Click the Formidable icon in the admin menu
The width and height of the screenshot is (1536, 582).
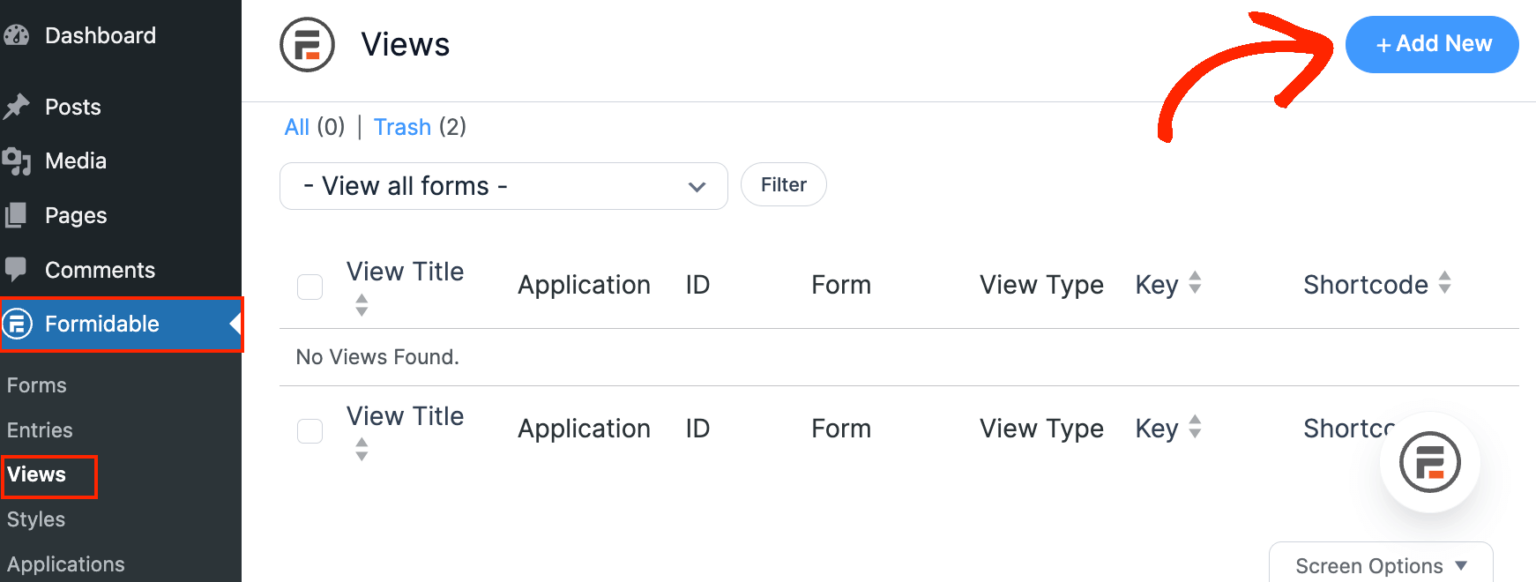click(x=17, y=323)
